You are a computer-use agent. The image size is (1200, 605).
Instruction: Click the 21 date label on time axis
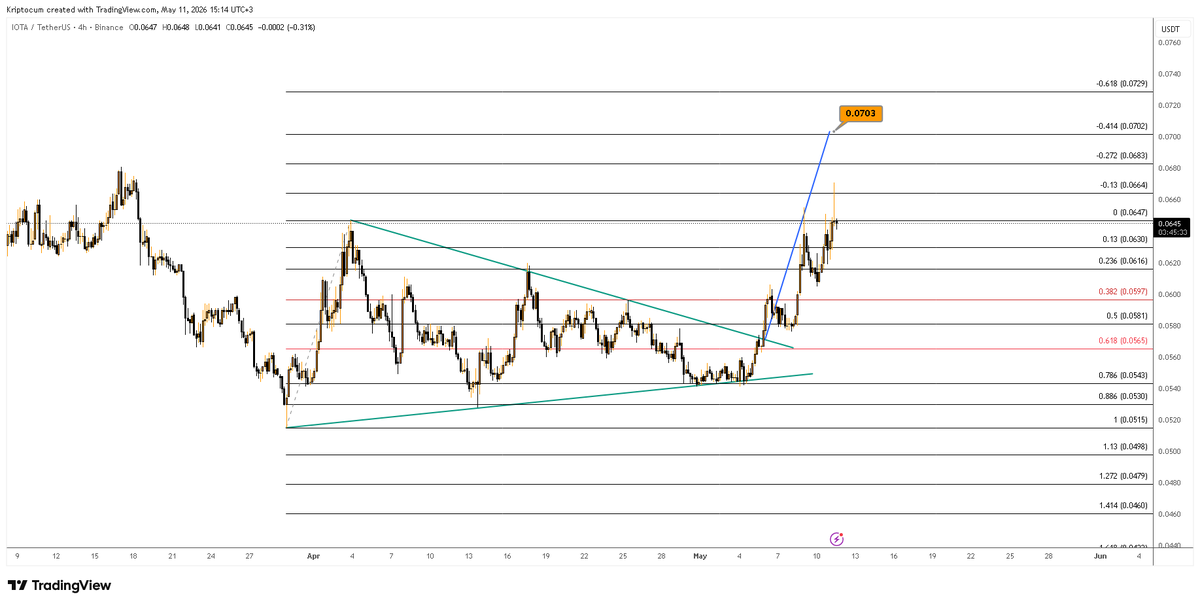[172, 554]
